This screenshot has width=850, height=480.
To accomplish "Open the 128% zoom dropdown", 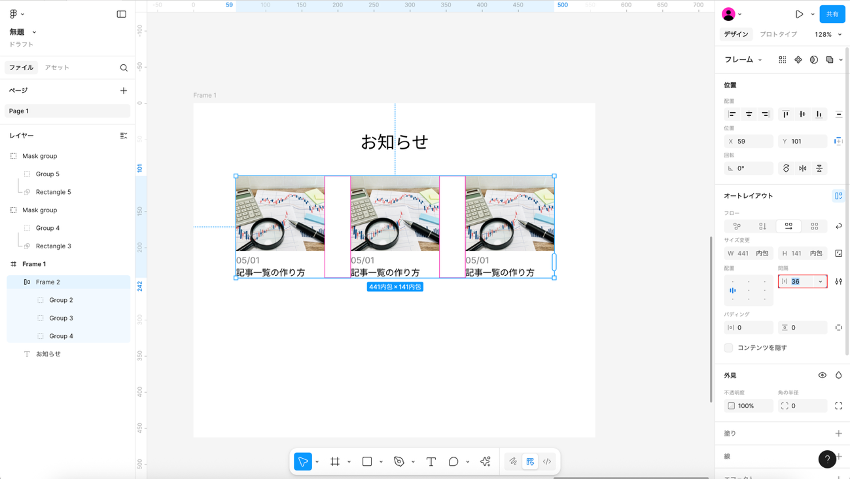I will pyautogui.click(x=828, y=34).
